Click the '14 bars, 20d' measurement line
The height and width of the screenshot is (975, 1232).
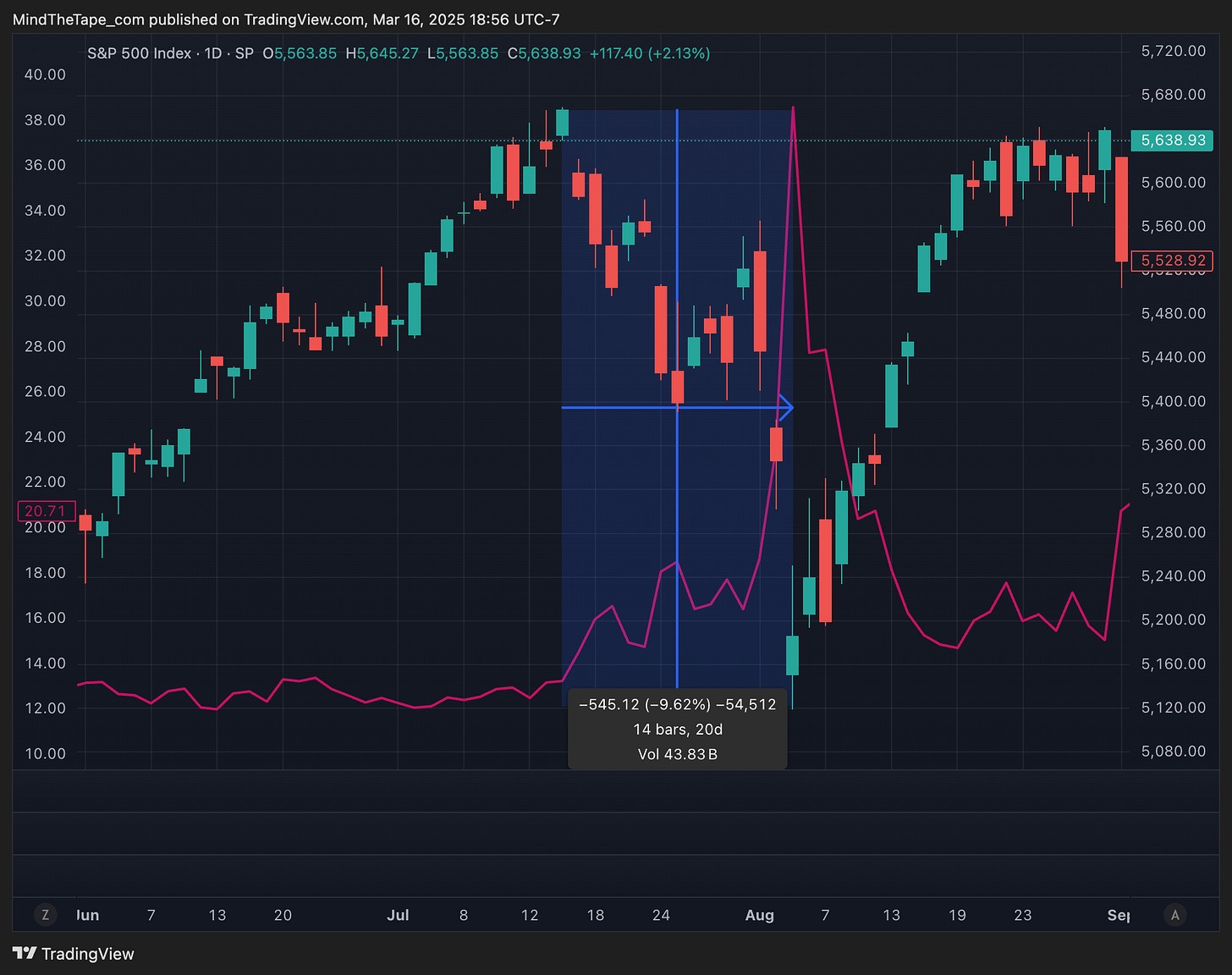(x=678, y=730)
